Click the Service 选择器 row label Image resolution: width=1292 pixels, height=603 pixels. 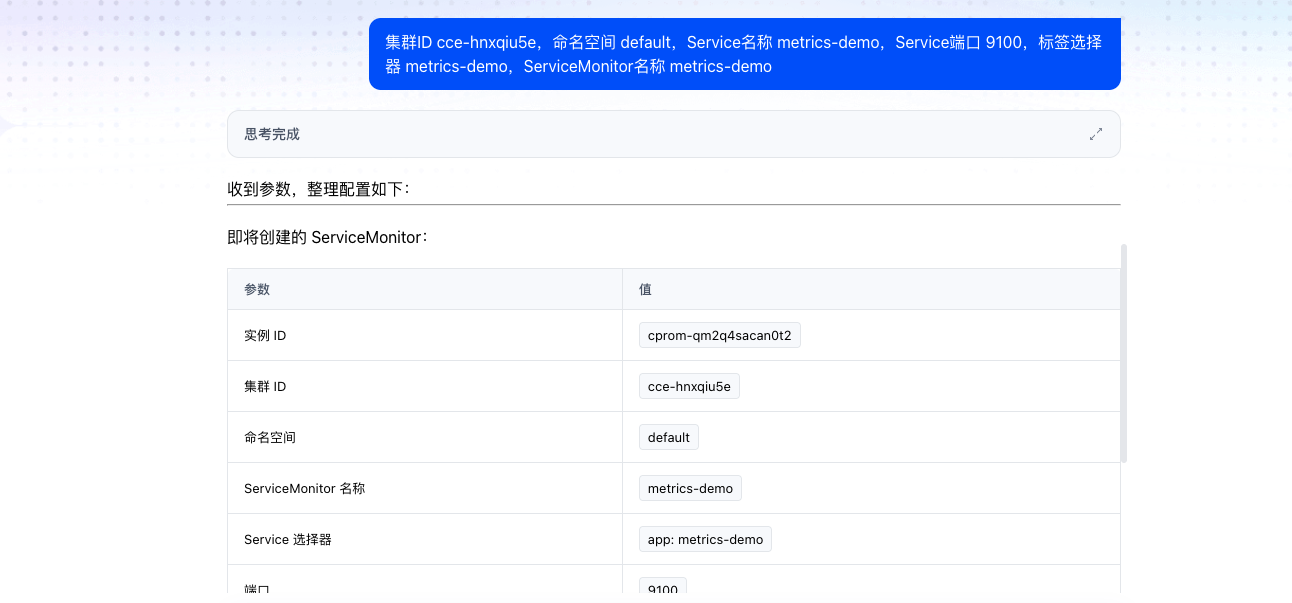pyautogui.click(x=287, y=539)
